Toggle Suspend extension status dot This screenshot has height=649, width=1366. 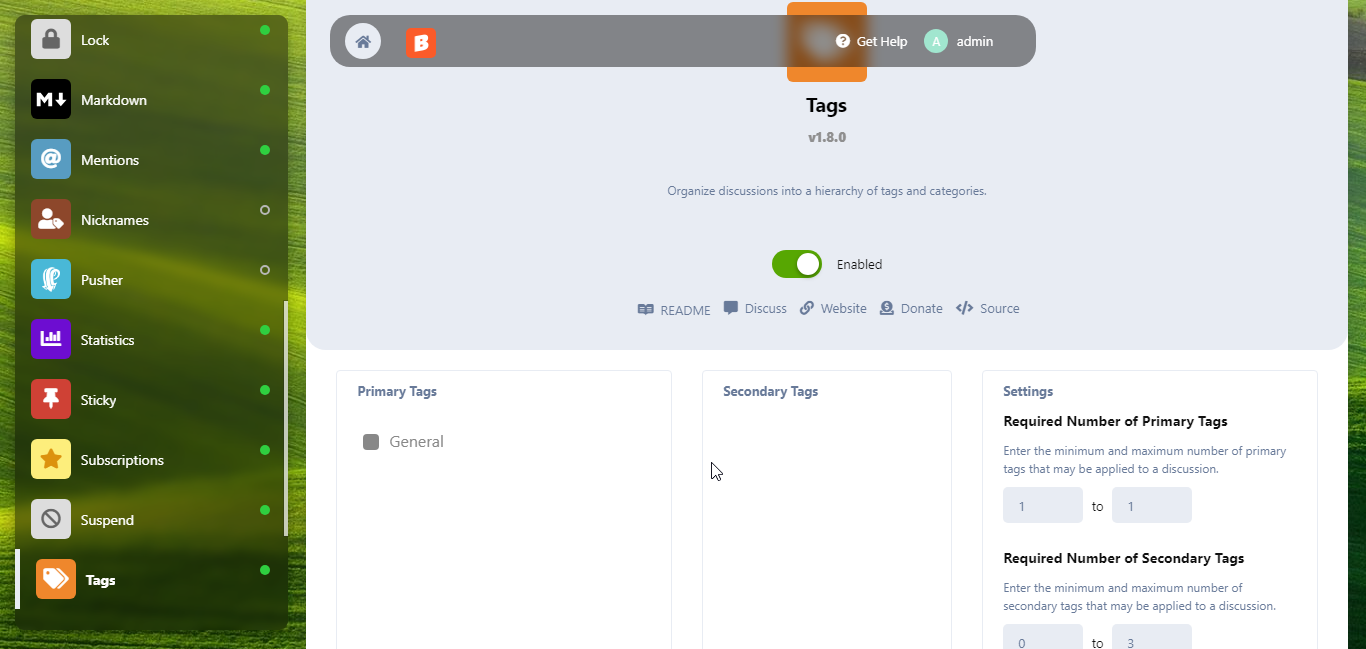[x=265, y=510]
